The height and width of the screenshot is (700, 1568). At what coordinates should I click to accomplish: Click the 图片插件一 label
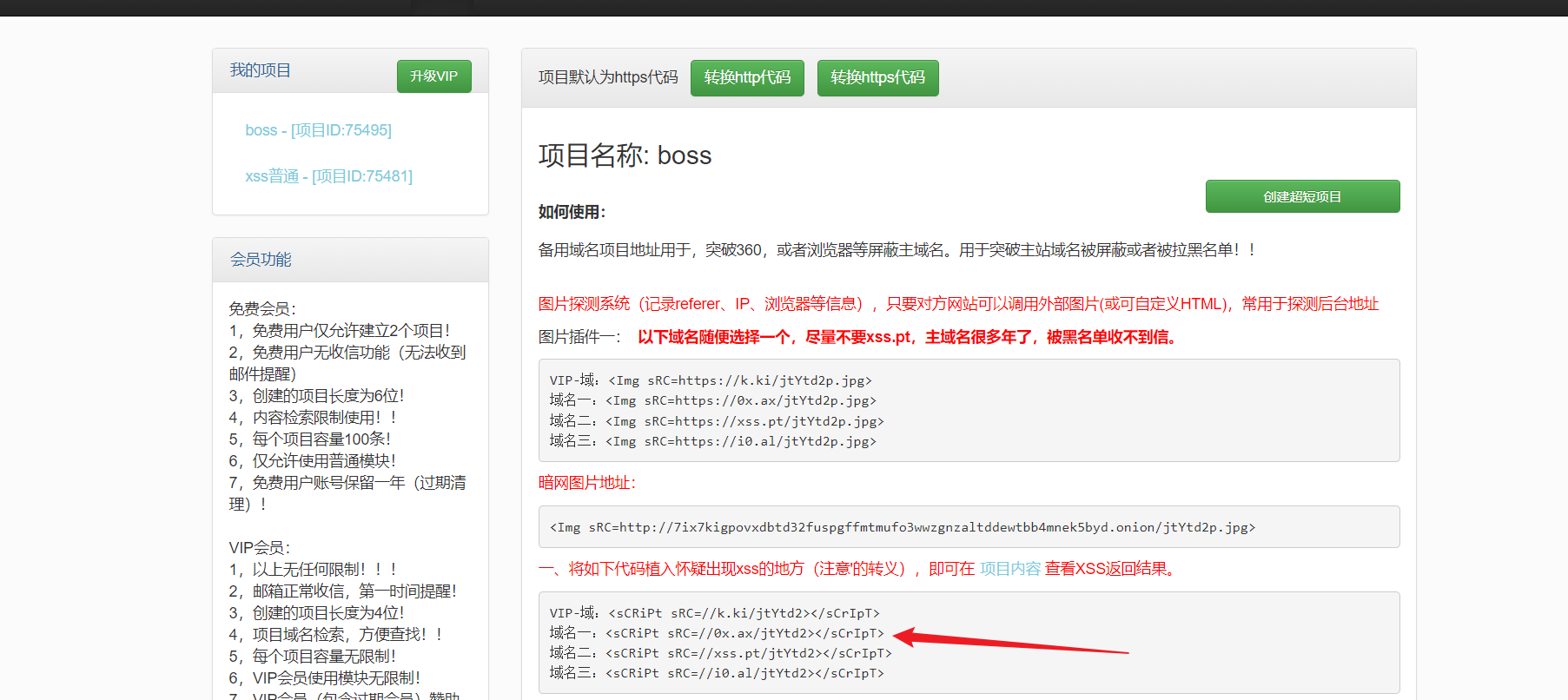(x=579, y=337)
